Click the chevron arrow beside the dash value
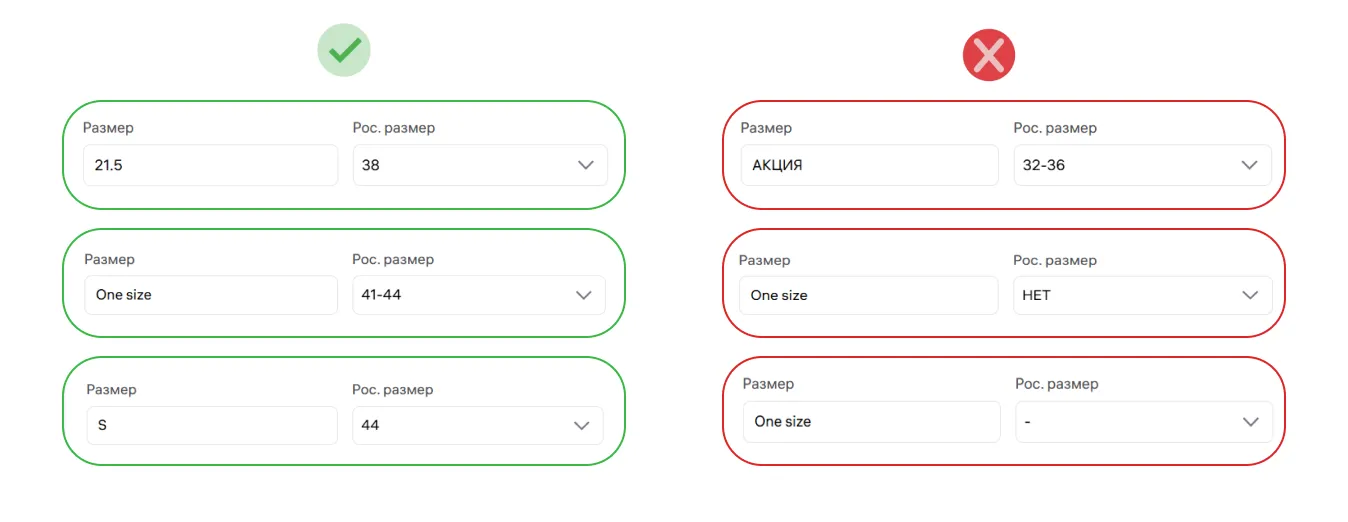 click(1250, 422)
